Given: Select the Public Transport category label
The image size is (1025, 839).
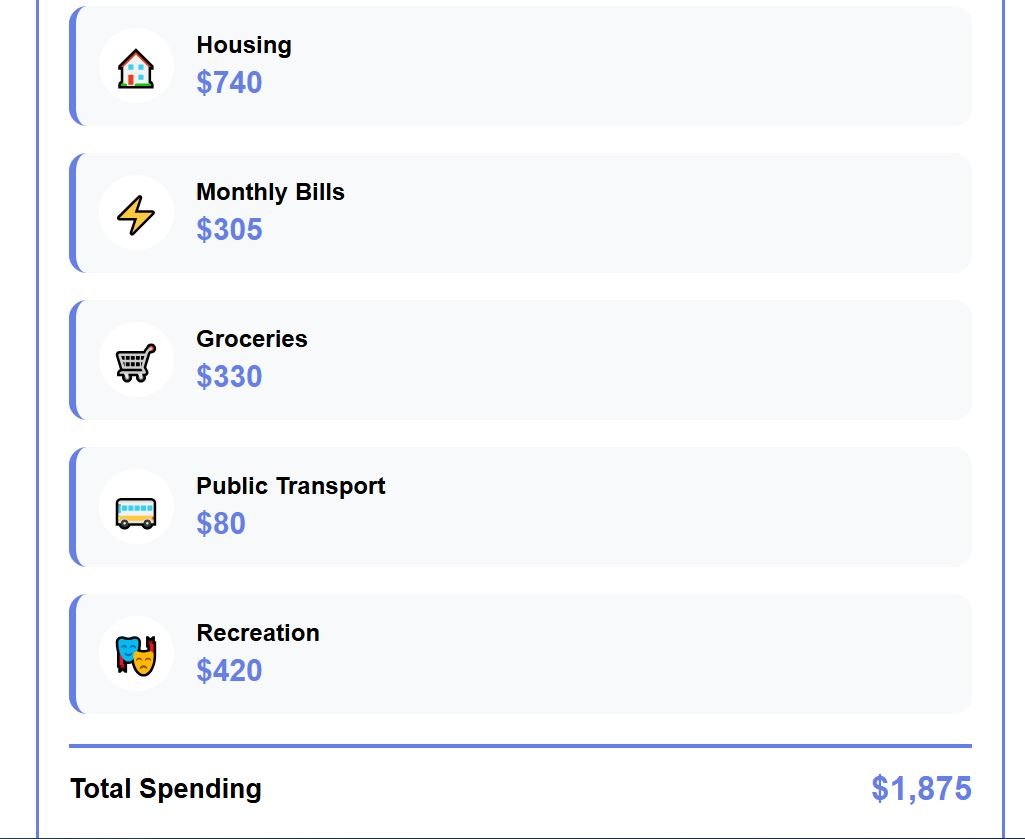Looking at the screenshot, I should pyautogui.click(x=290, y=486).
